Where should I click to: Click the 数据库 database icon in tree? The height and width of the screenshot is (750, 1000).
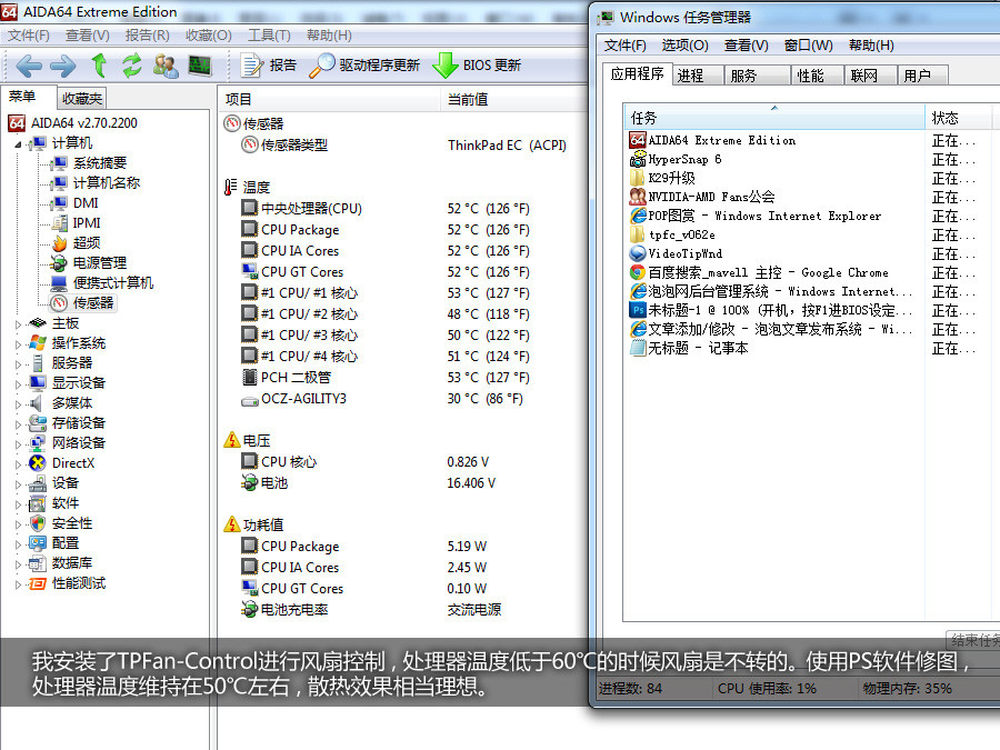pyautogui.click(x=38, y=564)
